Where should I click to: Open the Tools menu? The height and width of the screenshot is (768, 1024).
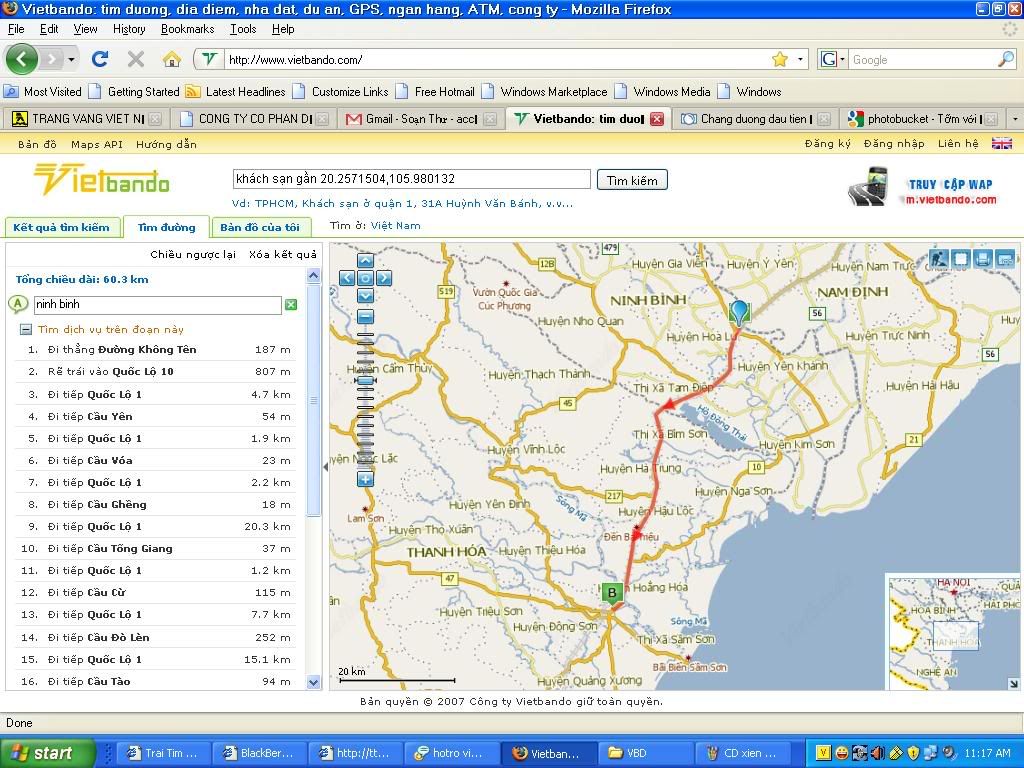click(243, 29)
